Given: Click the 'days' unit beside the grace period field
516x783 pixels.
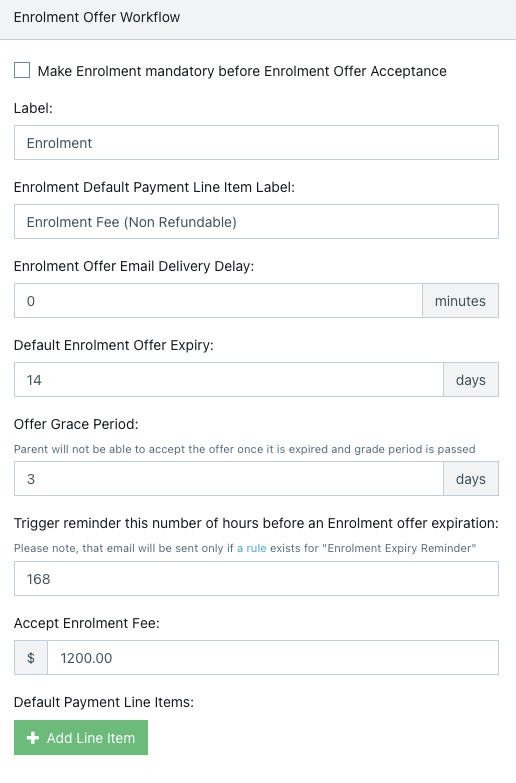Looking at the screenshot, I should (x=471, y=478).
